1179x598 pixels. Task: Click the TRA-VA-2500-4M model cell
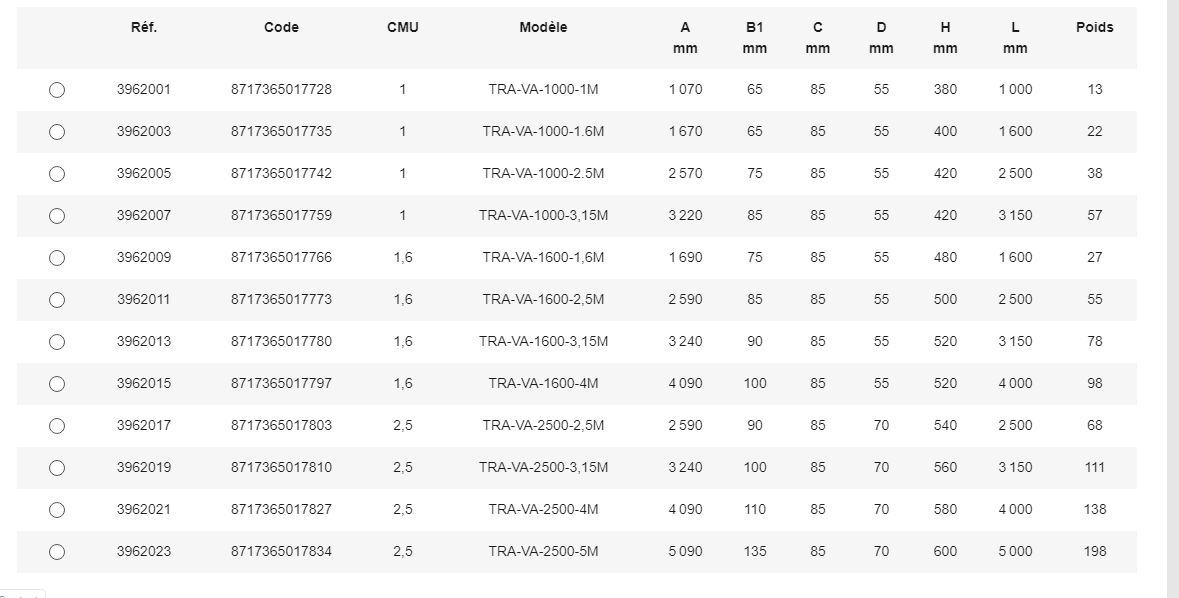pyautogui.click(x=543, y=510)
